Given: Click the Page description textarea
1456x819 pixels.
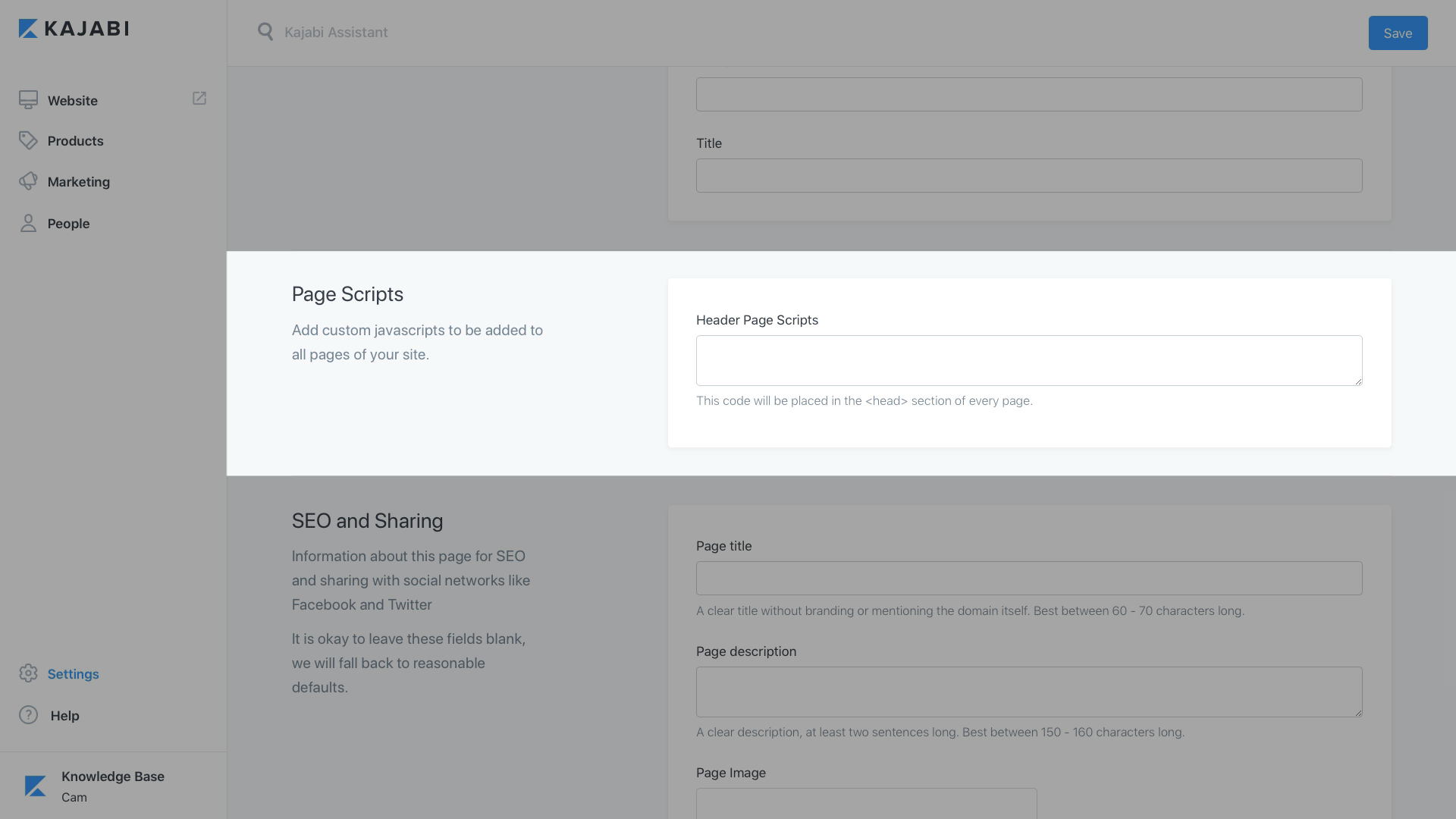Looking at the screenshot, I should click(1028, 692).
